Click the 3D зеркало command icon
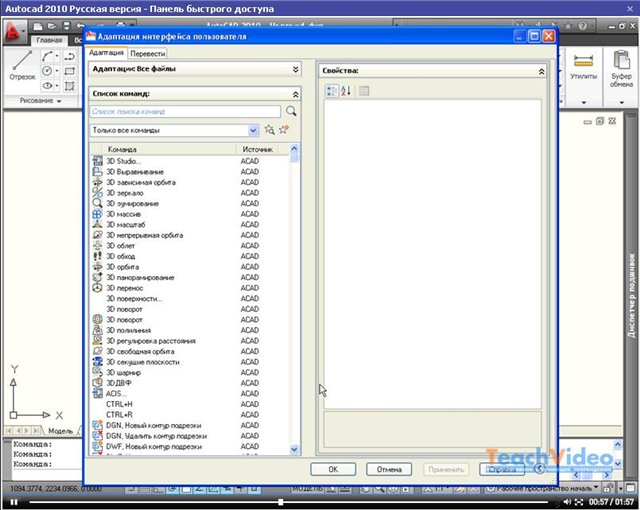 click(97, 193)
